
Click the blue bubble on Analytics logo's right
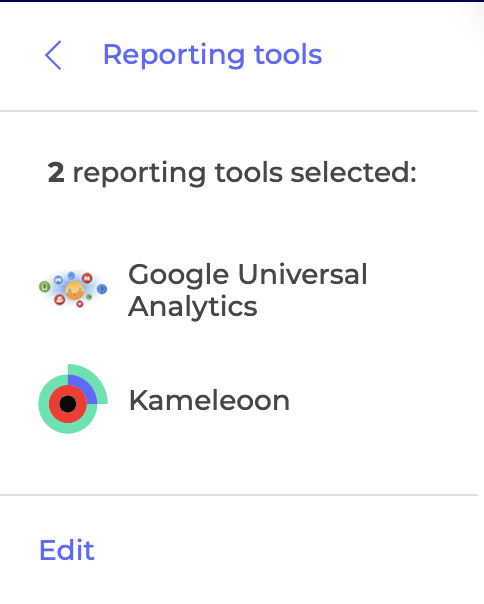102,289
